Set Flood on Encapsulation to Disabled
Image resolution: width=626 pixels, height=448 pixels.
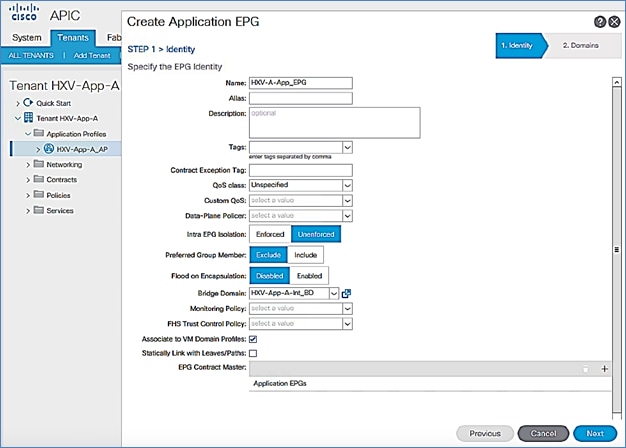click(269, 276)
